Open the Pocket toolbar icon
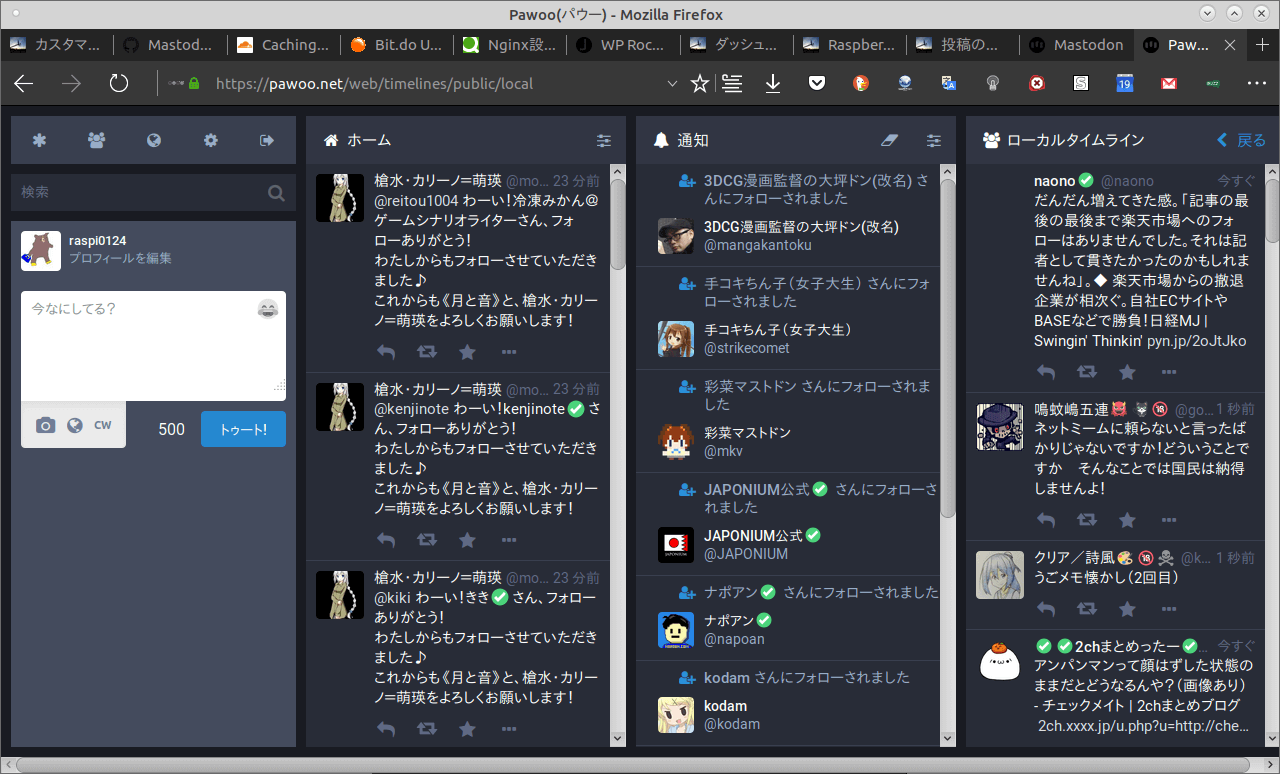 817,84
